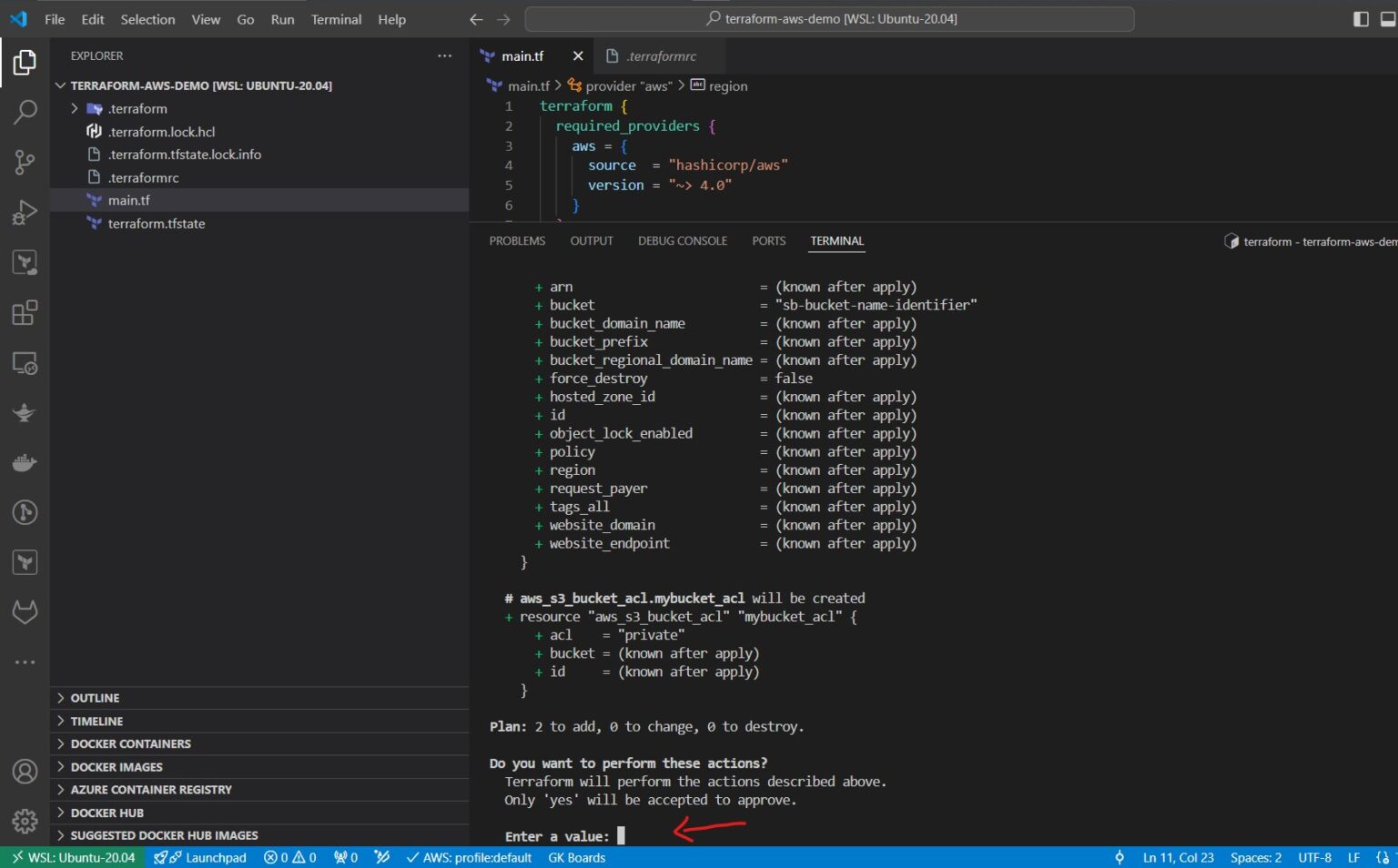Open Docker view whale icon

tap(25, 463)
